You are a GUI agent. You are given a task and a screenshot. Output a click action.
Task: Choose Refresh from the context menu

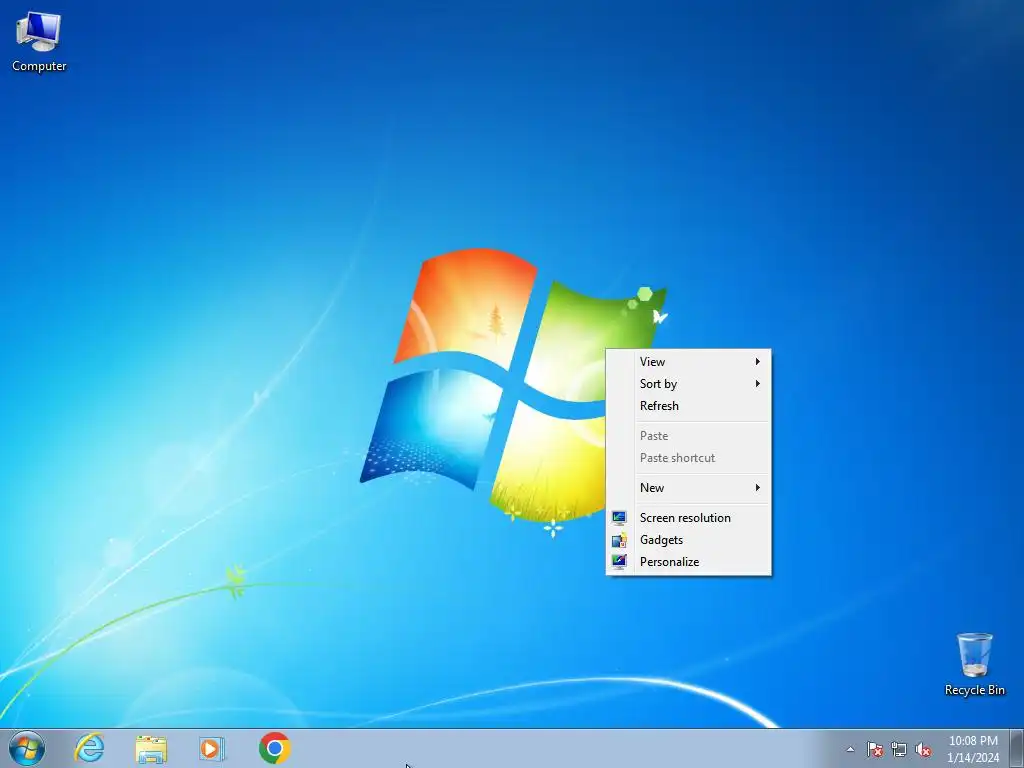tap(688, 406)
